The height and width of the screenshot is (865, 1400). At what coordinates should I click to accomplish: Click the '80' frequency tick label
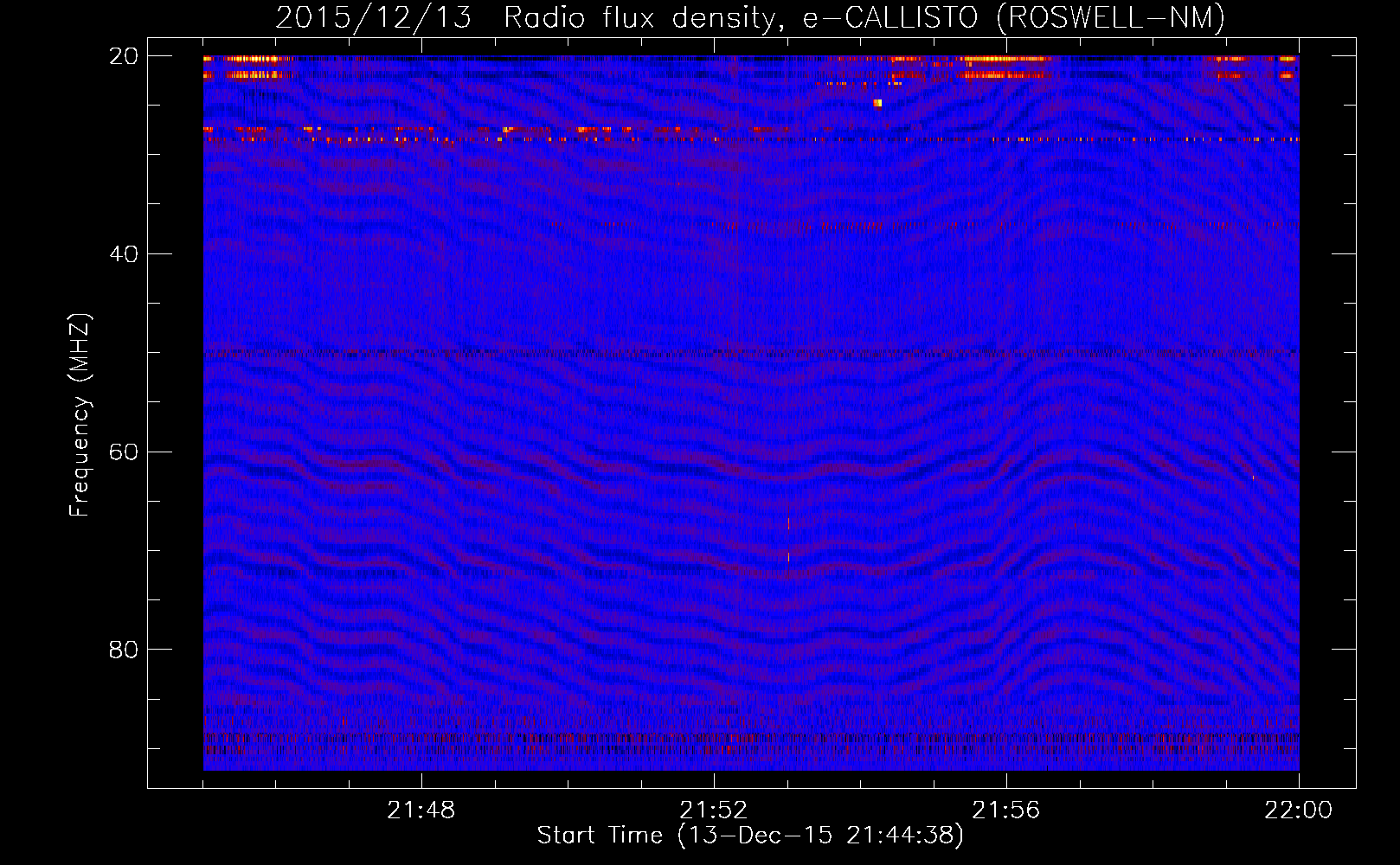[x=124, y=650]
